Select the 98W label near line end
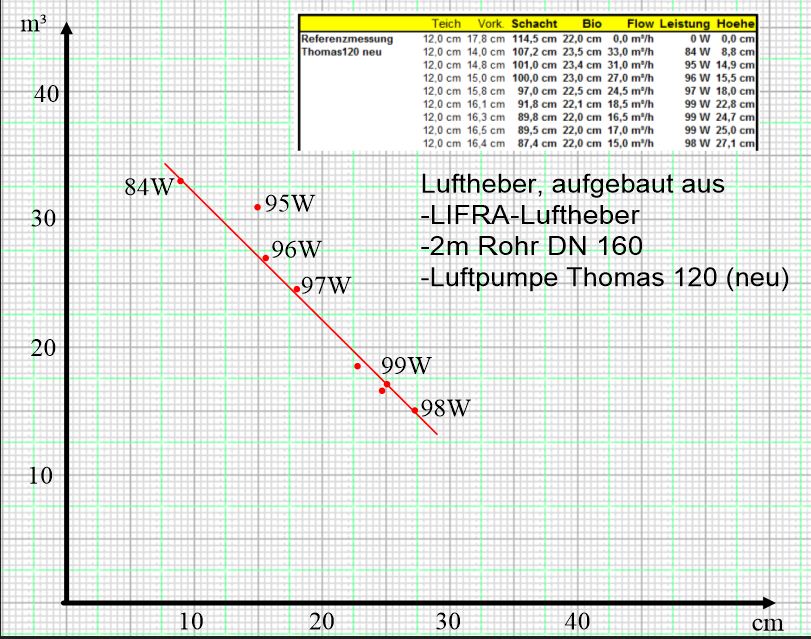 click(444, 408)
